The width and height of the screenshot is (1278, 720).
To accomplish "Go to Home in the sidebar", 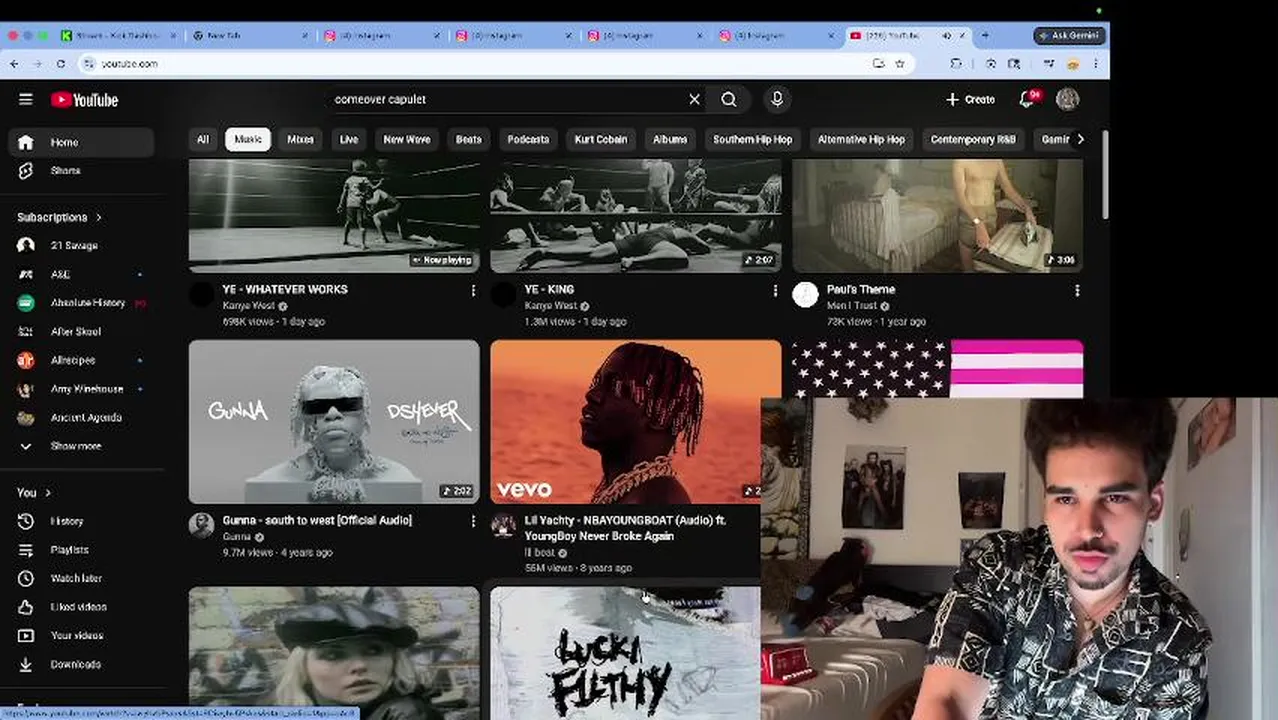I will click(82, 142).
